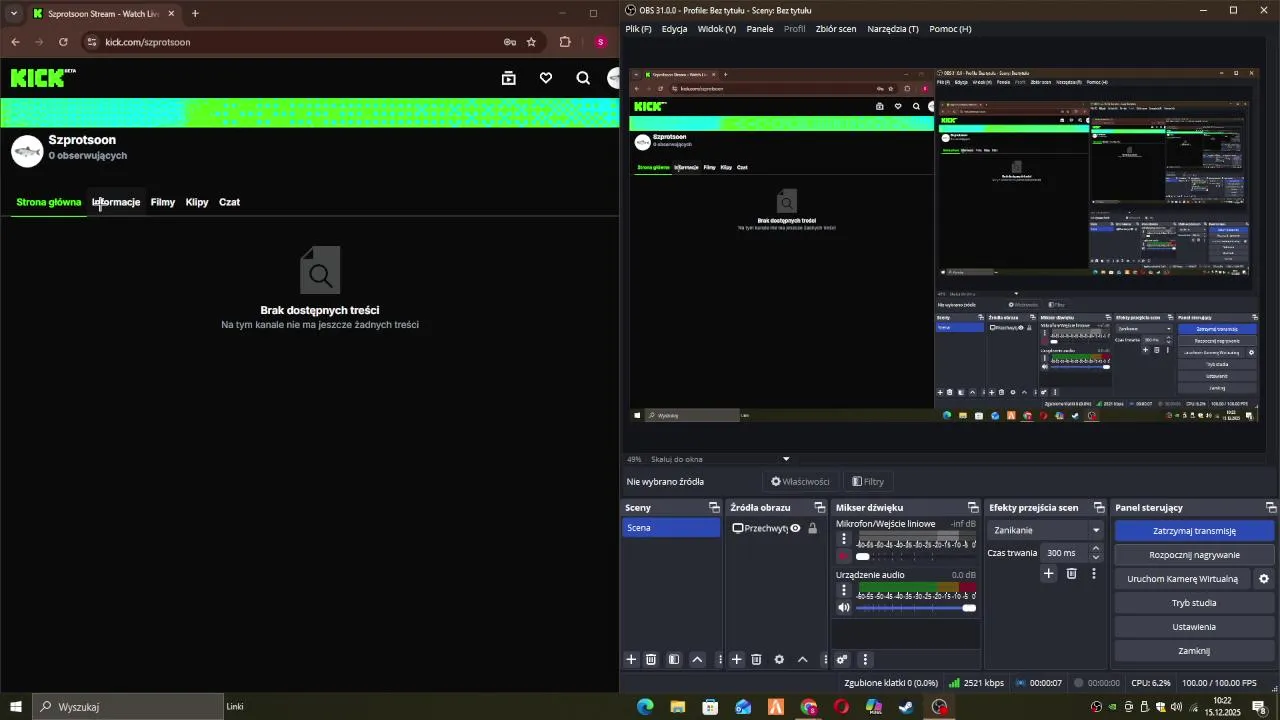The image size is (1280, 720).
Task: Open Plik menu in OBS
Action: pos(638,29)
